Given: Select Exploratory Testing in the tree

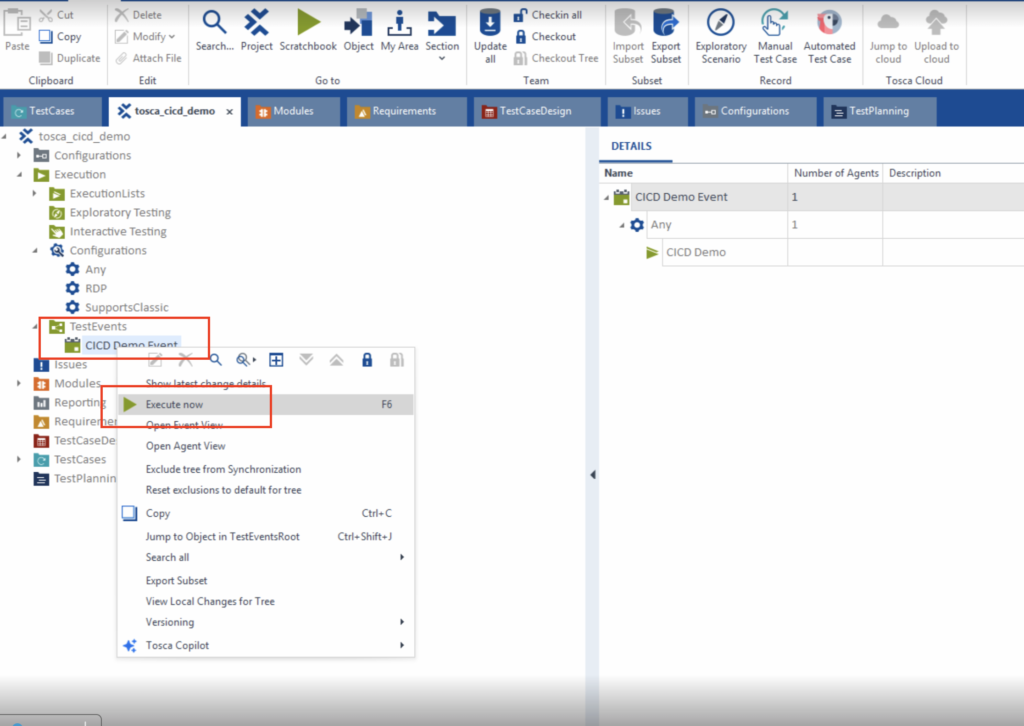Looking at the screenshot, I should pos(120,212).
